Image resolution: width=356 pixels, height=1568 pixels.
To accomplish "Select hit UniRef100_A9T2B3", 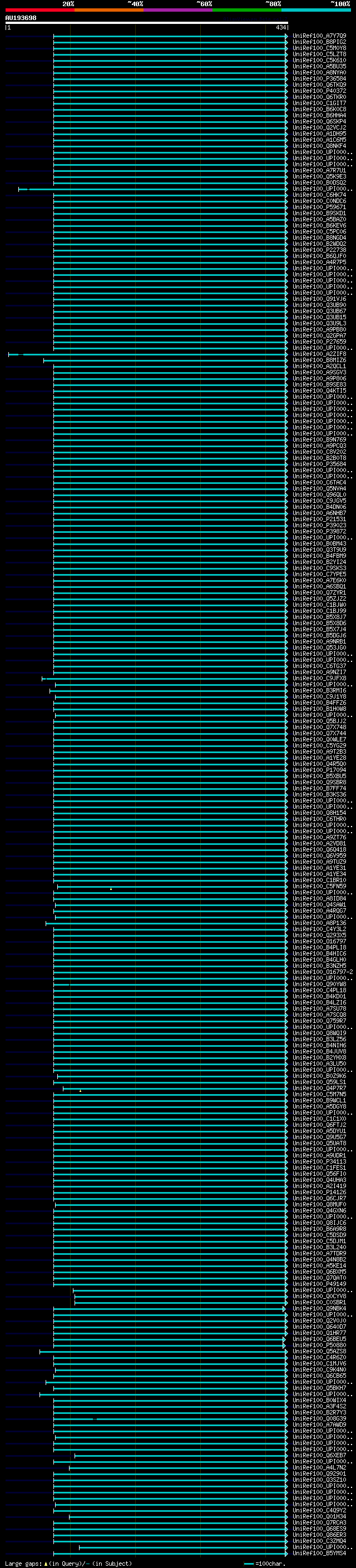I will pyautogui.click(x=319, y=752).
